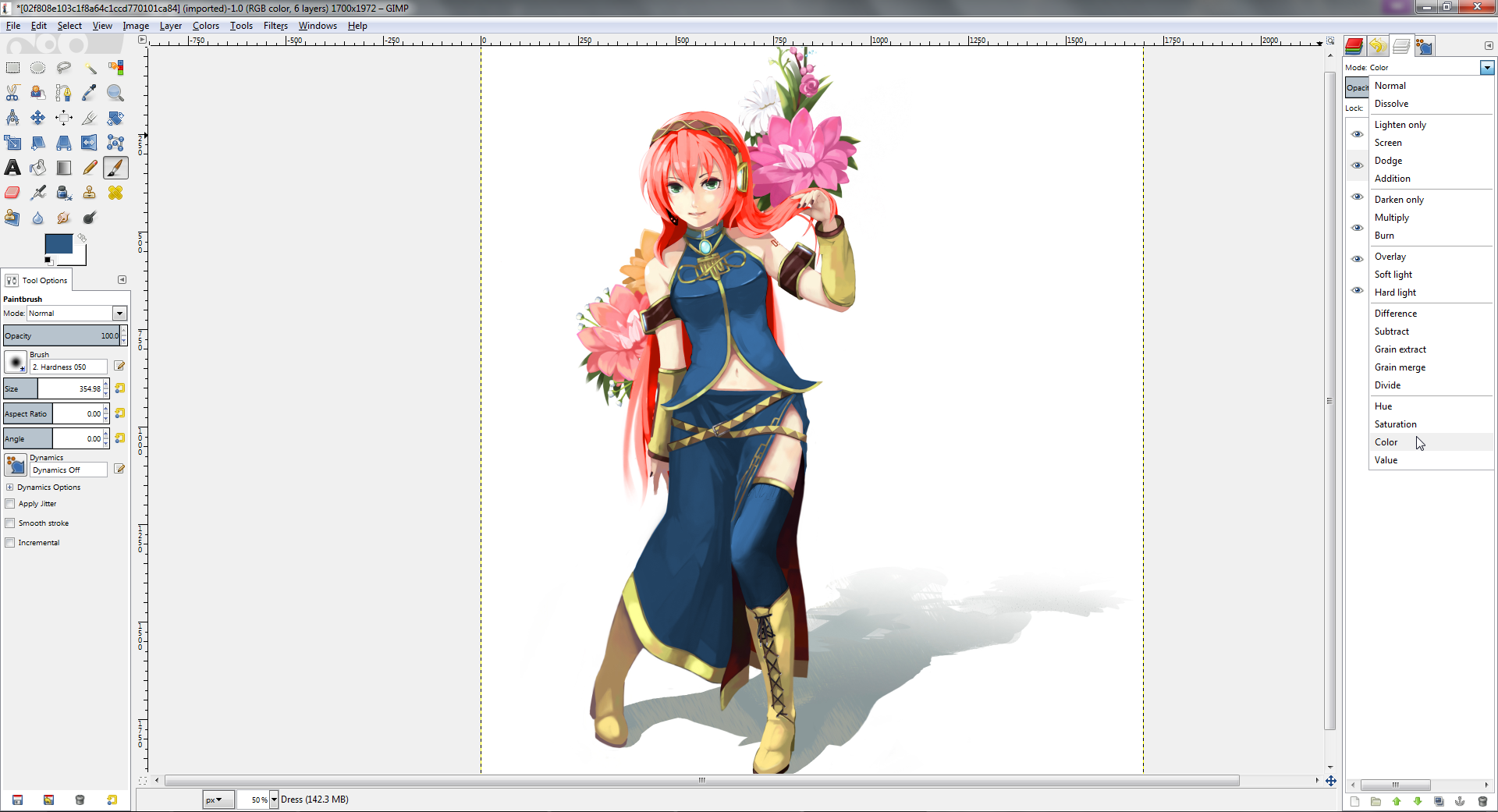Open the Dynamics selector icon picker
The image size is (1498, 812).
point(16,465)
